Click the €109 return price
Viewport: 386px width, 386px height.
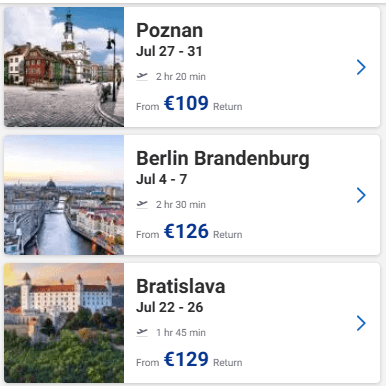tap(186, 103)
